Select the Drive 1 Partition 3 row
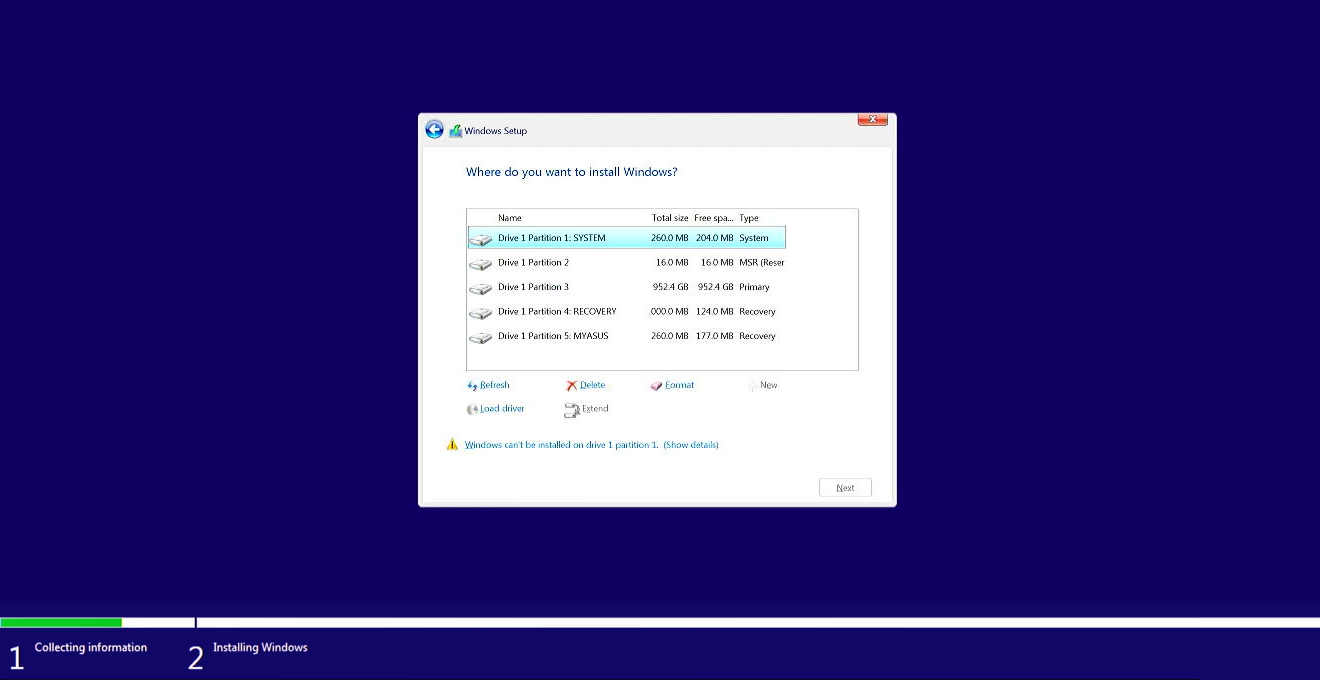Image resolution: width=1320 pixels, height=680 pixels. pyautogui.click(x=627, y=287)
